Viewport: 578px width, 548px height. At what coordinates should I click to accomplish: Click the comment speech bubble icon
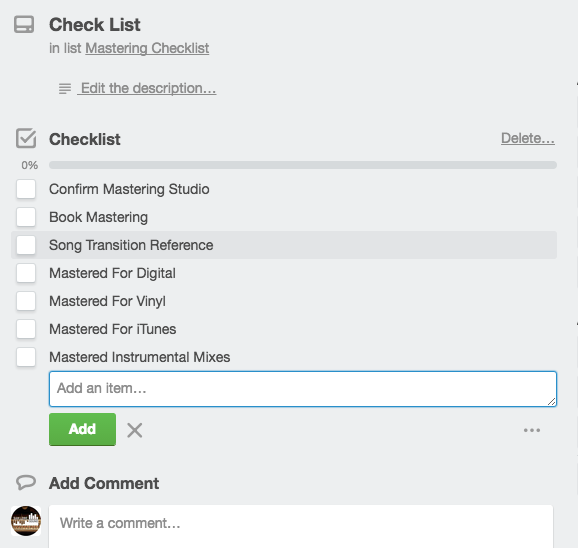[x=26, y=482]
